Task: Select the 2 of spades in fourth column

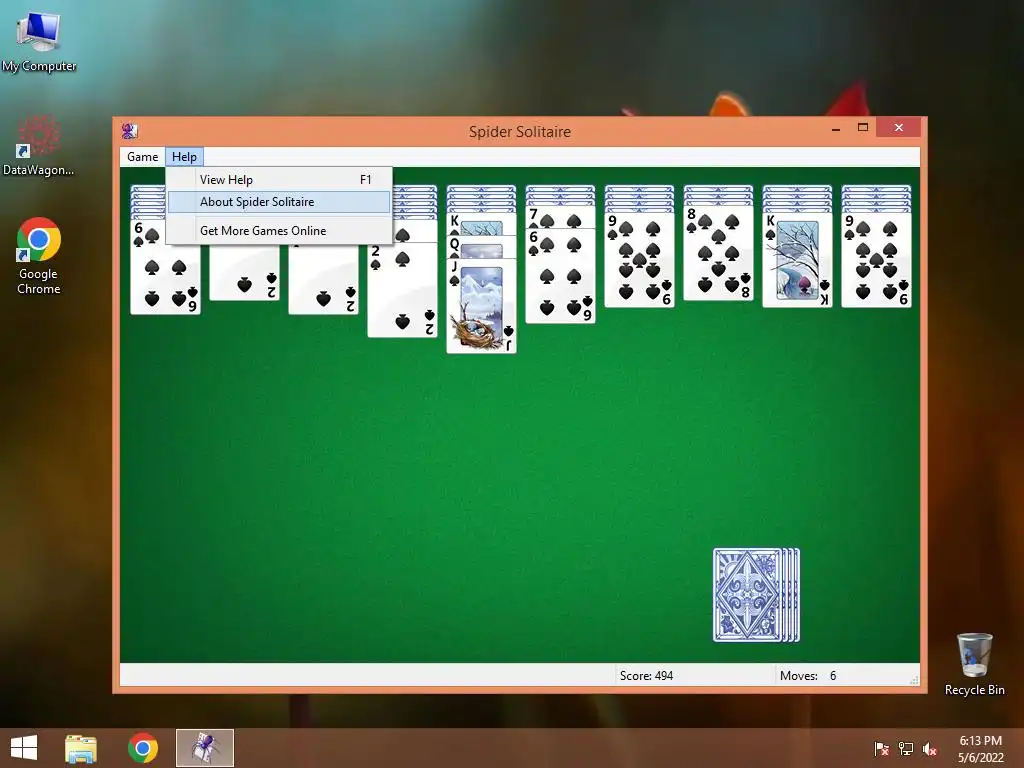Action: (402, 291)
